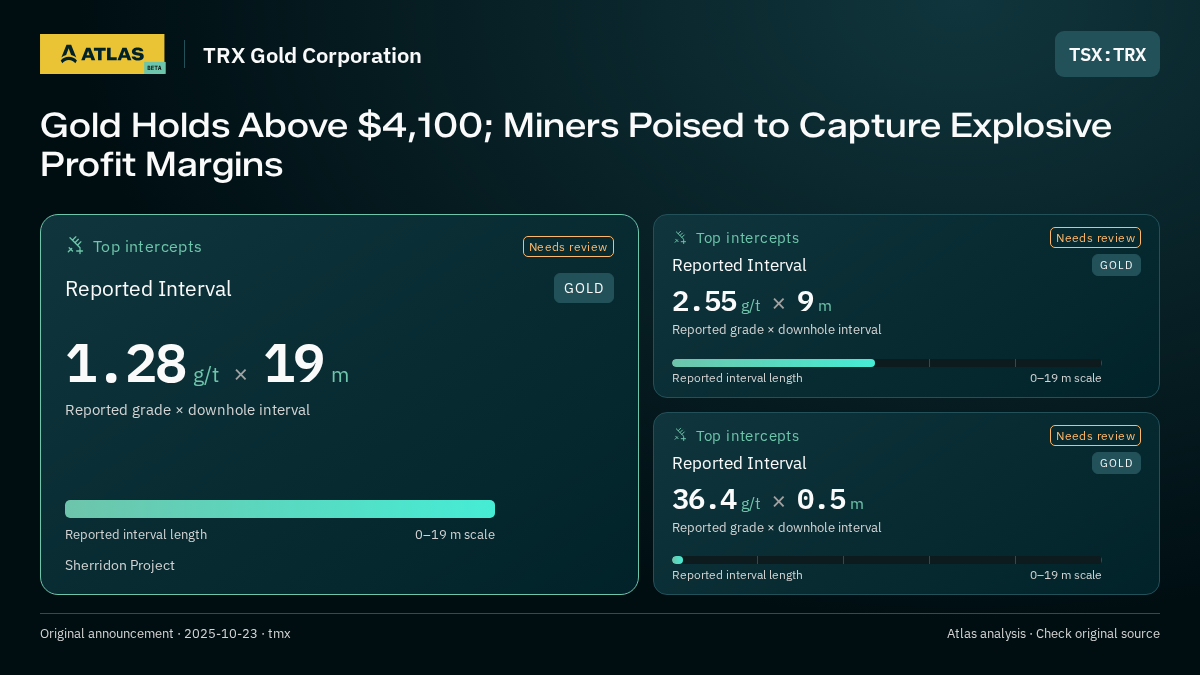Click the pick icon on the 36.4 g/t card
The image size is (1200, 675).
(680, 435)
